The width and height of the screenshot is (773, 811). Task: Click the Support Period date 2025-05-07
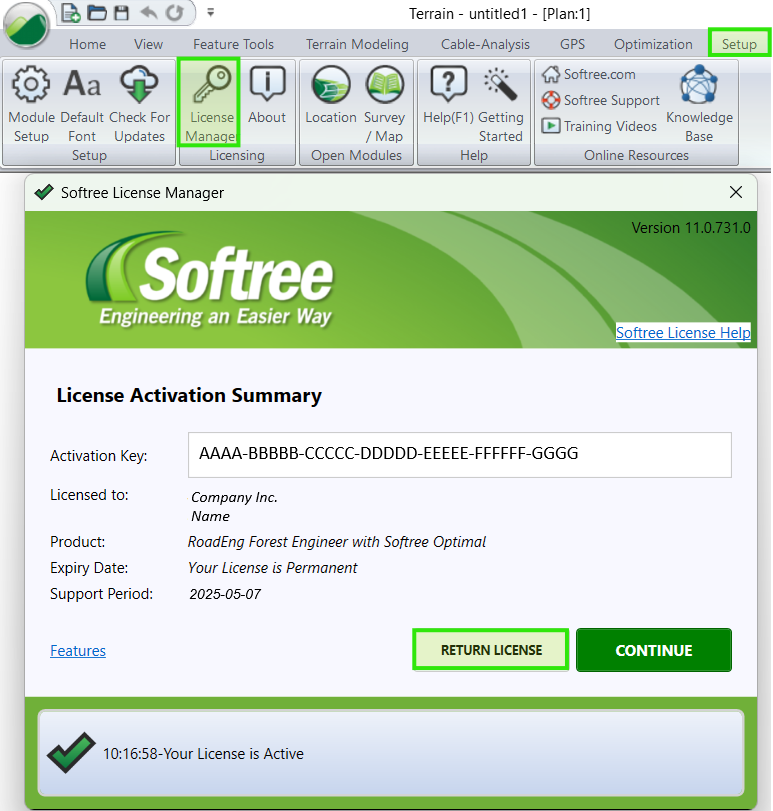pos(225,594)
